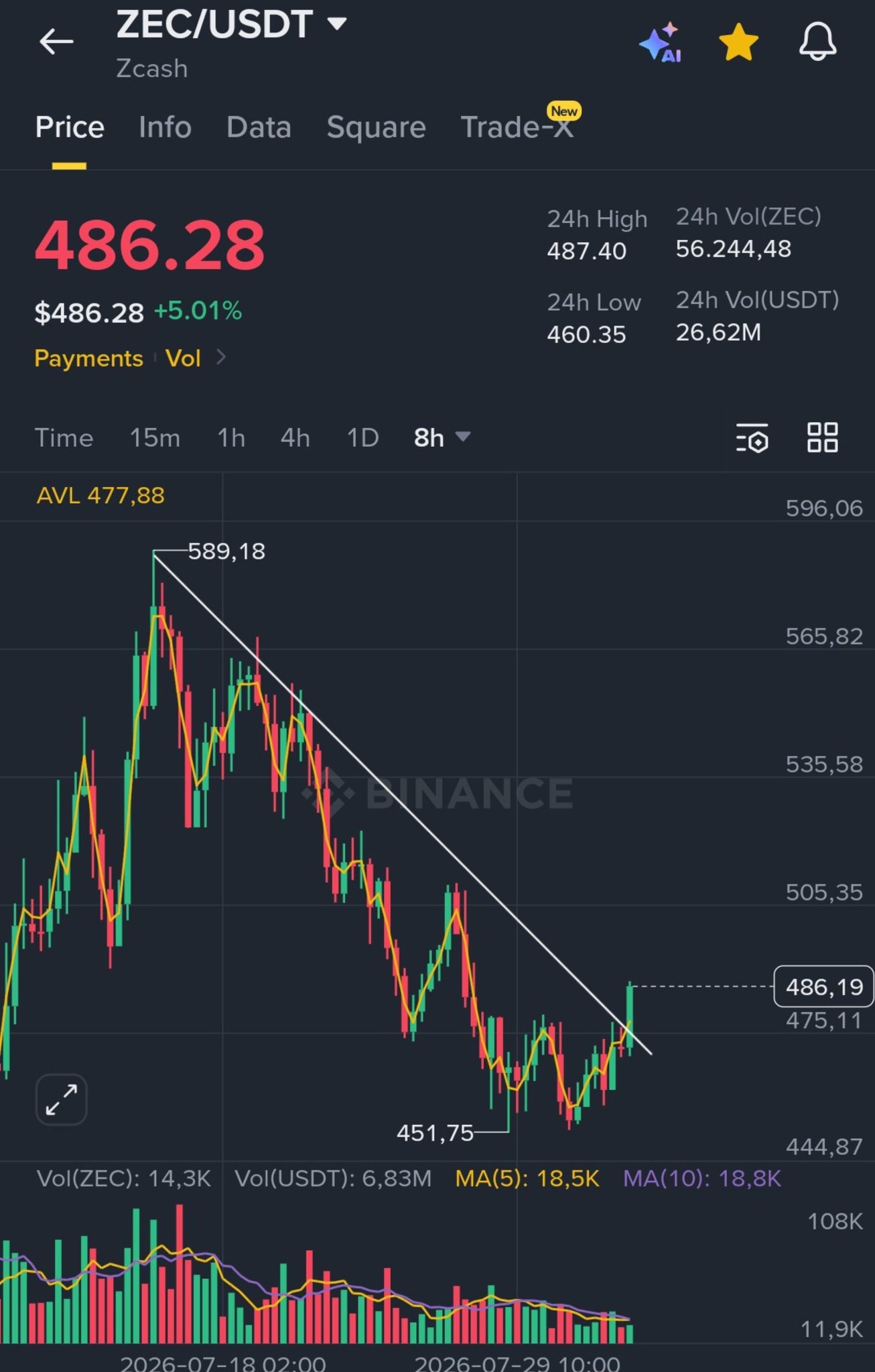Tap the latest green candlestick

tap(630, 1018)
